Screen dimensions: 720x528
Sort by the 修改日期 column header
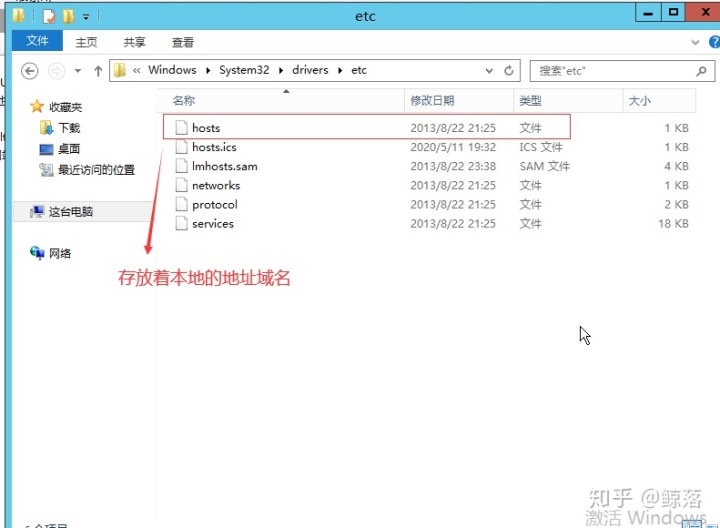tap(432, 101)
